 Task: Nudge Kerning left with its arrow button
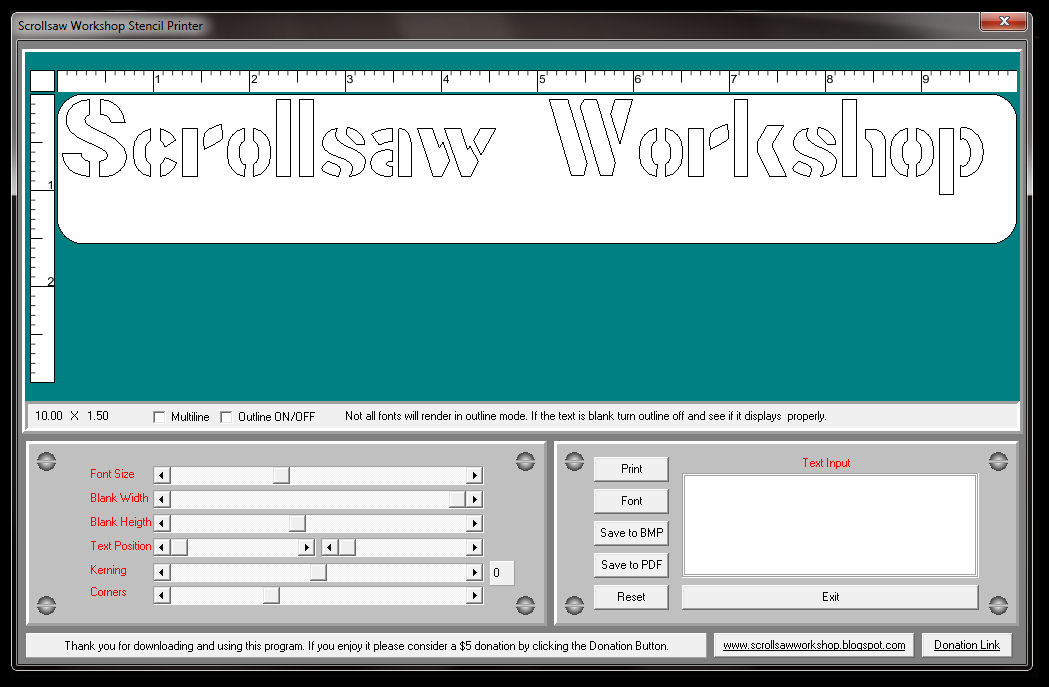(x=161, y=571)
